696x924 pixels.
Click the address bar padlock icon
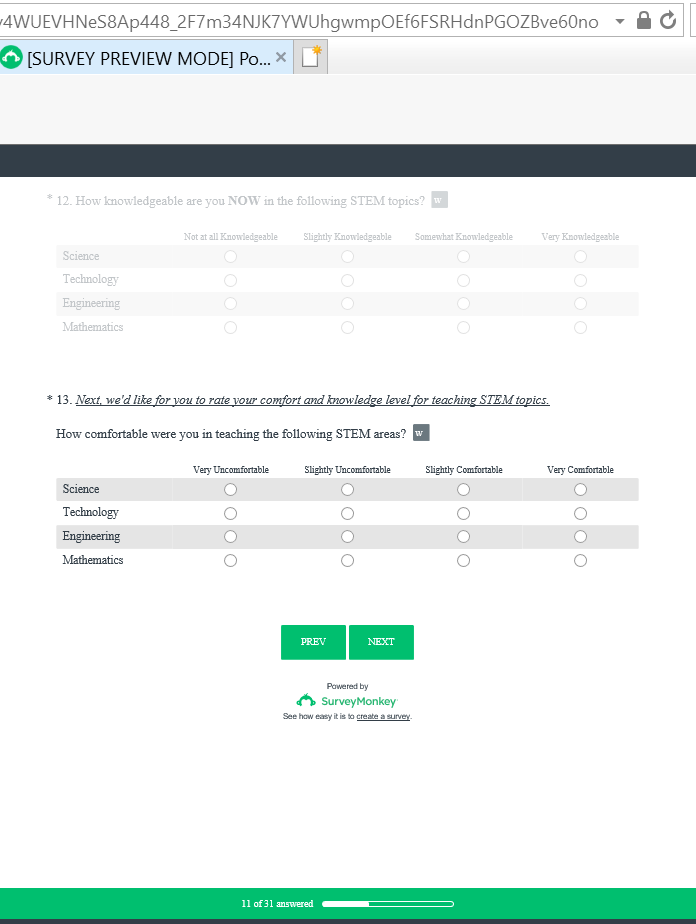(645, 20)
